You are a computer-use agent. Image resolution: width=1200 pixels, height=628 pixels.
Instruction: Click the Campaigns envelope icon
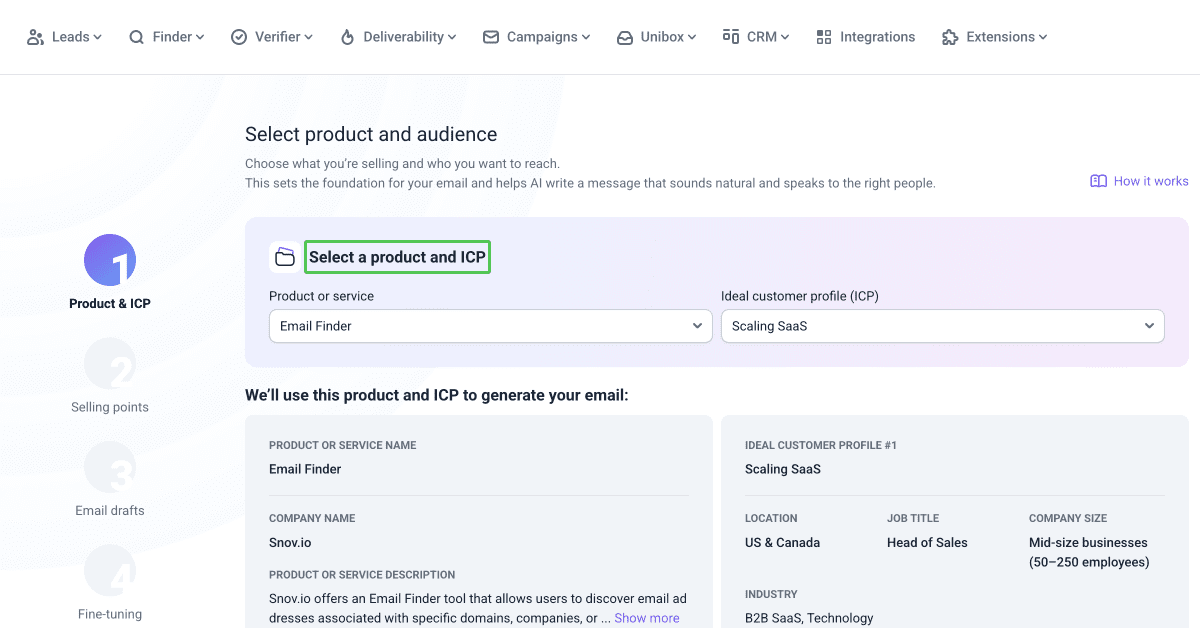pos(491,37)
